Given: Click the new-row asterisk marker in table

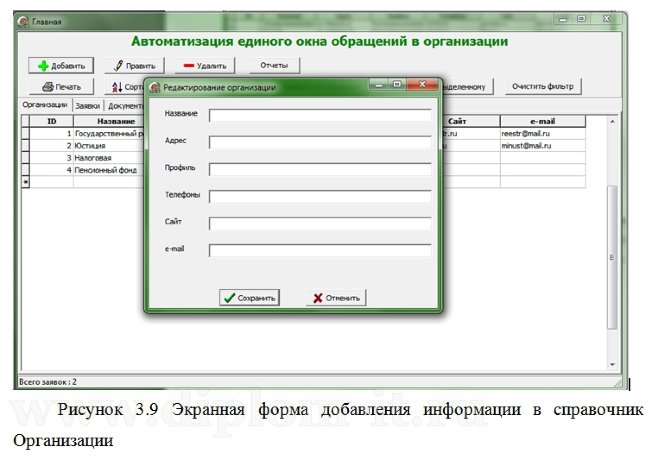Looking at the screenshot, I should click(25, 182).
